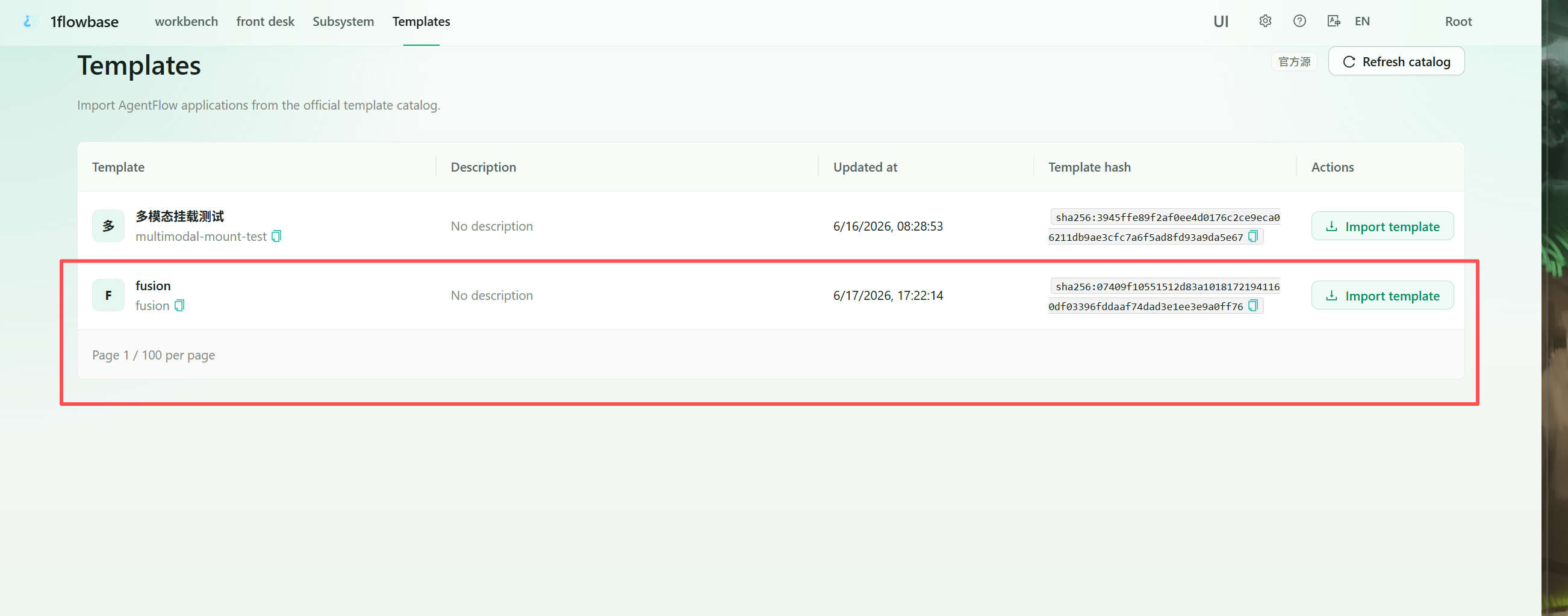This screenshot has height=616, width=1568.
Task: Click the F template avatar icon
Action: click(108, 295)
